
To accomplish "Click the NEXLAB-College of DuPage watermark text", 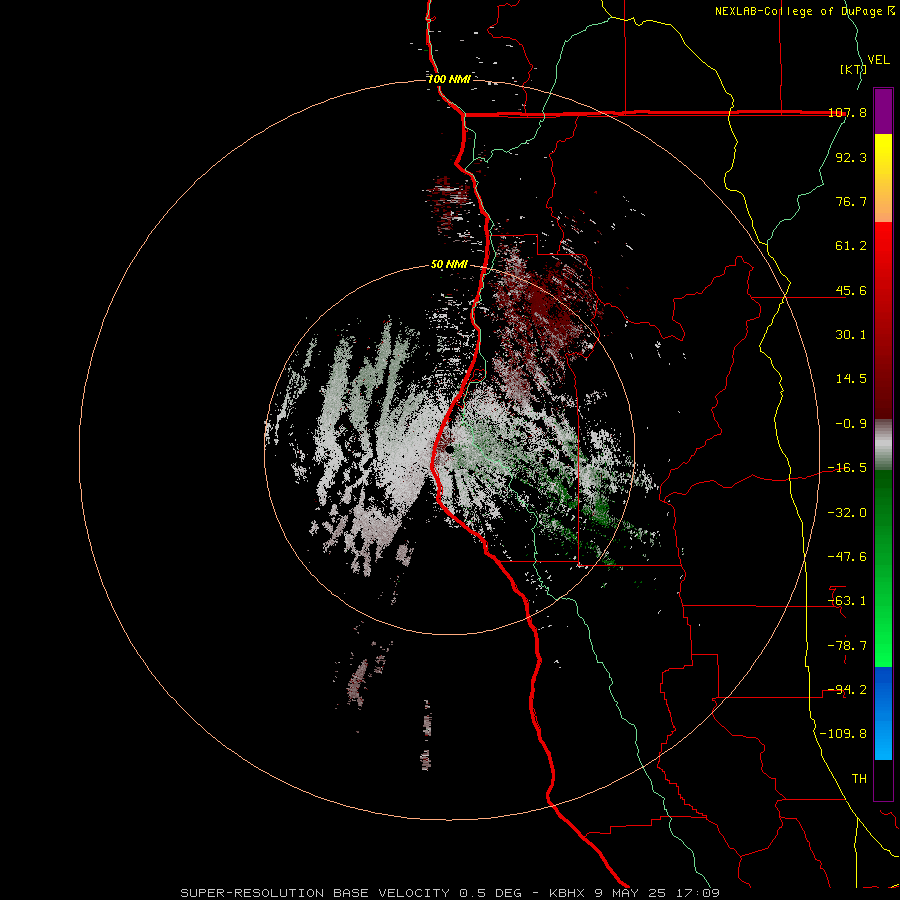I will (x=805, y=11).
